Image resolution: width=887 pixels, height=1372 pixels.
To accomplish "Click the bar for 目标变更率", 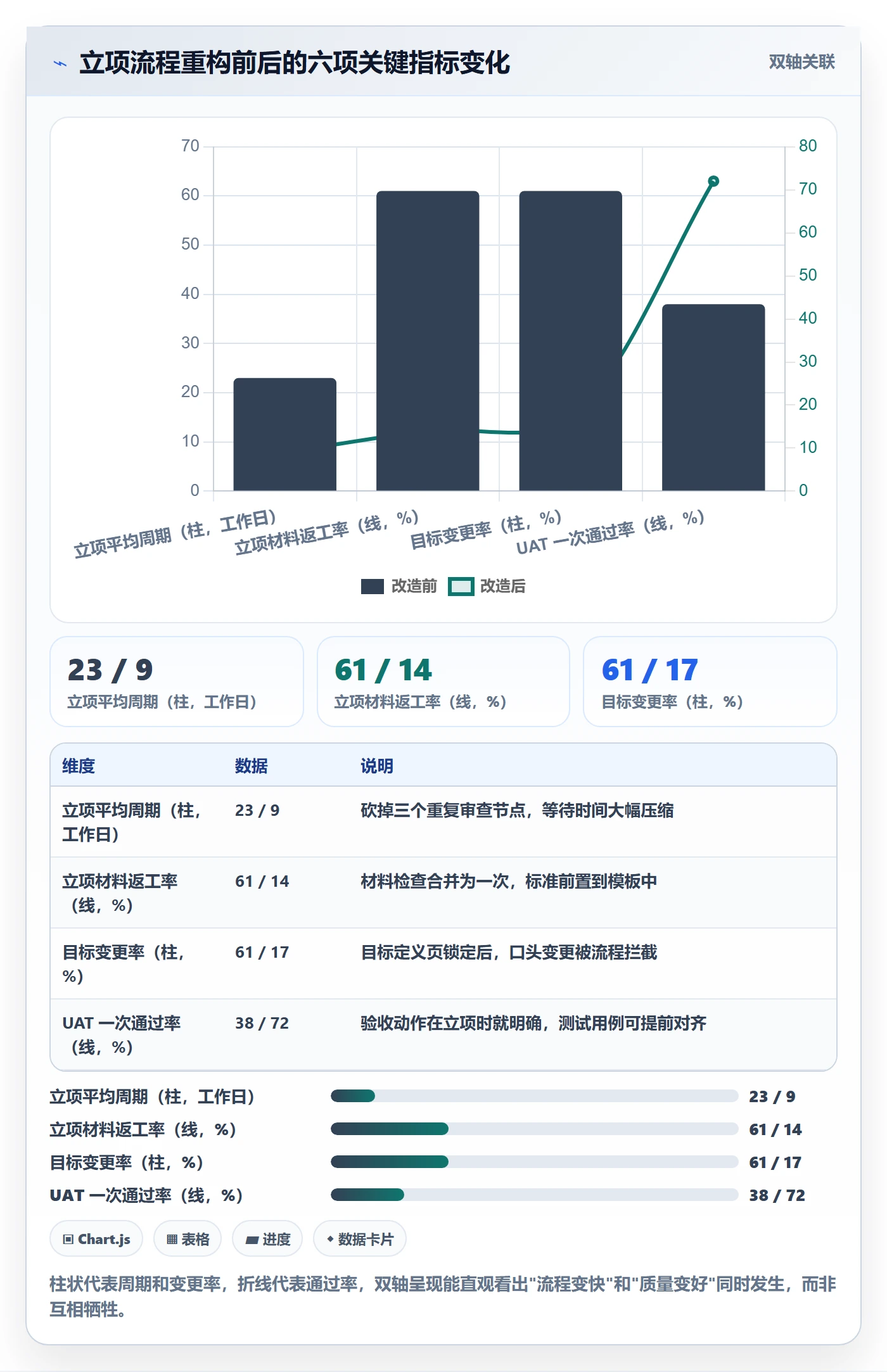I will pyautogui.click(x=570, y=341).
